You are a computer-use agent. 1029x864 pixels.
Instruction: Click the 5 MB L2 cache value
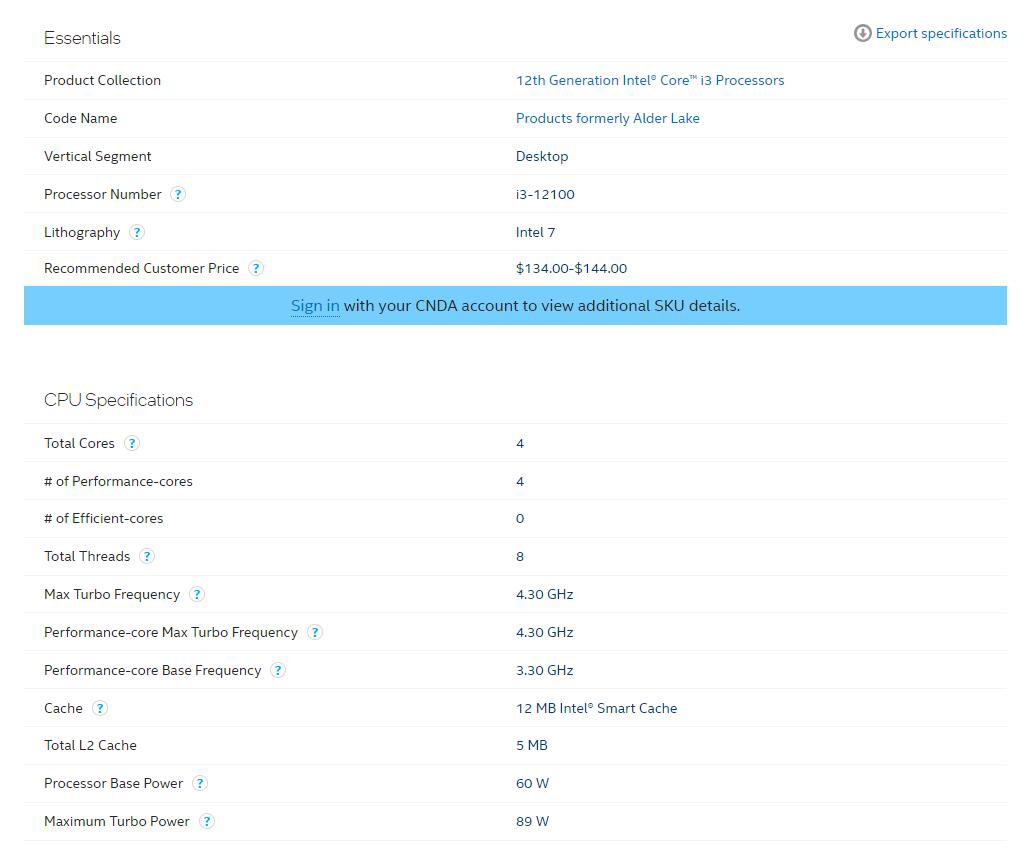click(532, 745)
